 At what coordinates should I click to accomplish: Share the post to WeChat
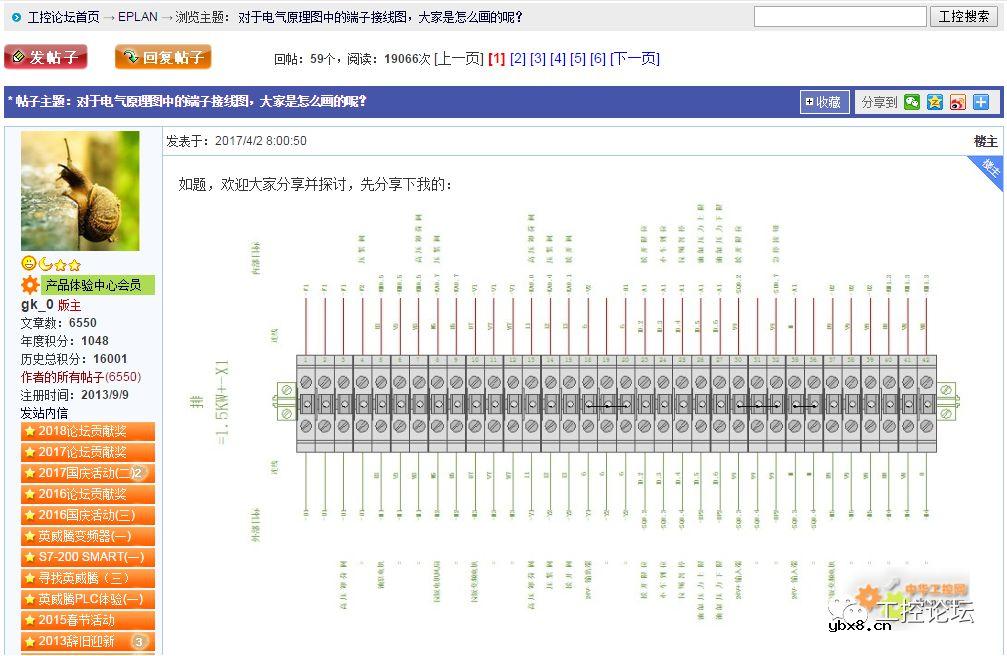pos(911,102)
